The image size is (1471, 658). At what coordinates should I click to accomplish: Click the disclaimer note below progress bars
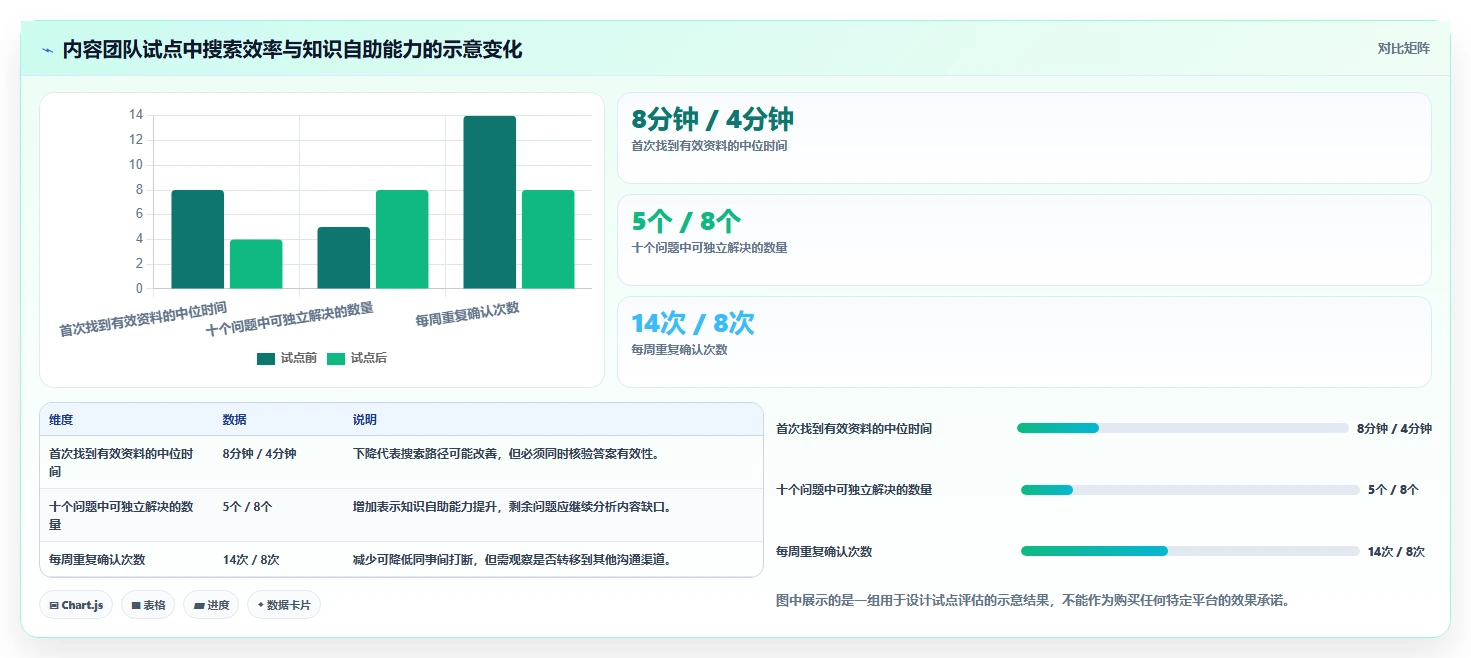pyautogui.click(x=1033, y=601)
